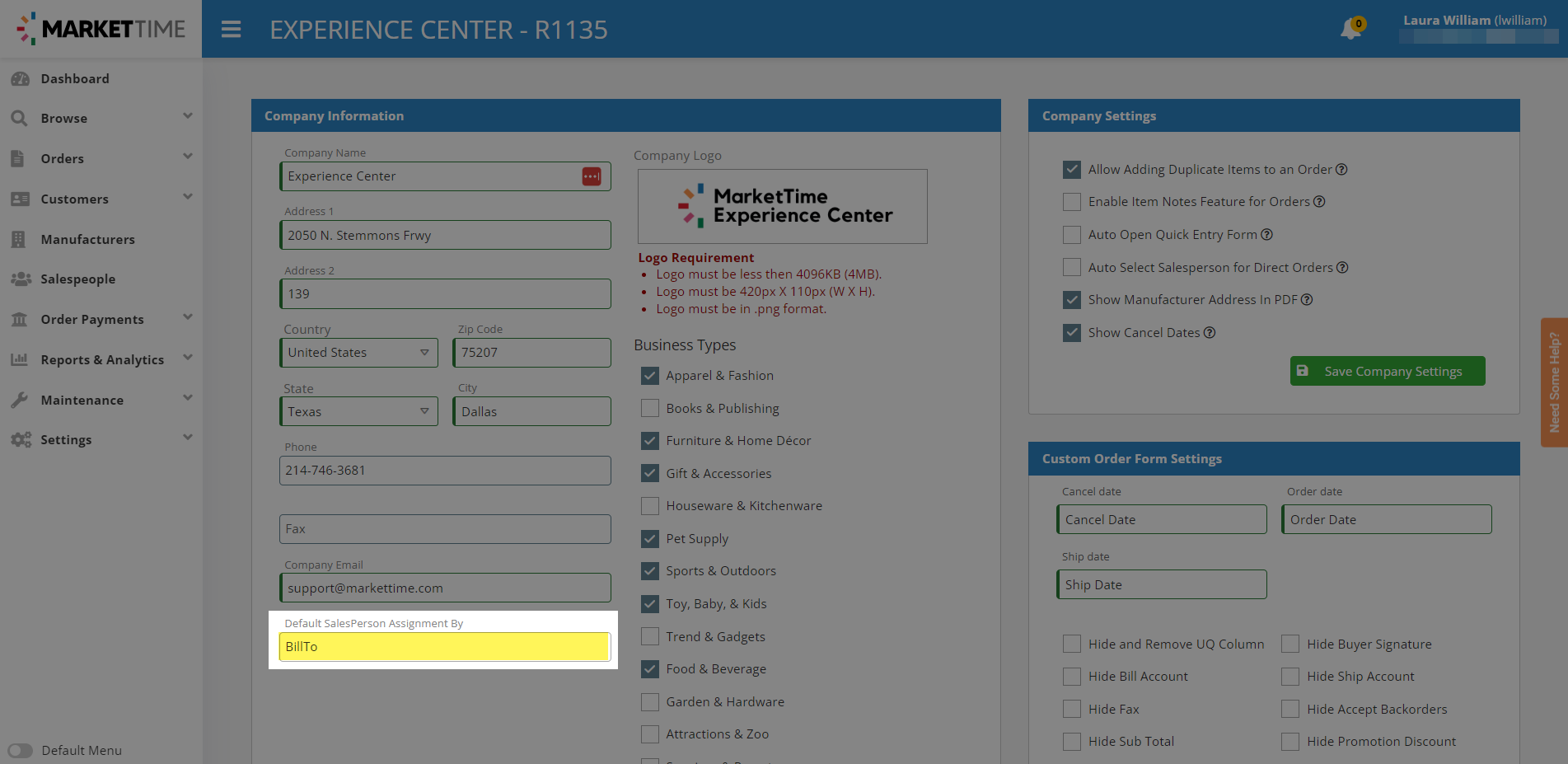The image size is (1568, 764).
Task: Toggle the Default Menu switch
Action: coord(21,751)
